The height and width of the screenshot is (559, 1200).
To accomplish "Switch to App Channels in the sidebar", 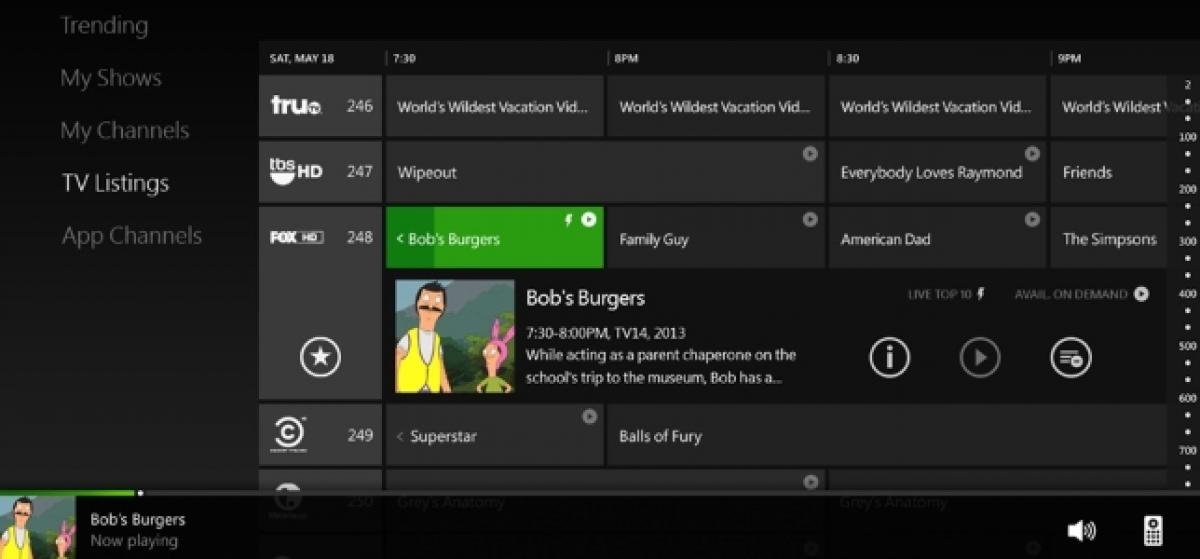I will [132, 236].
